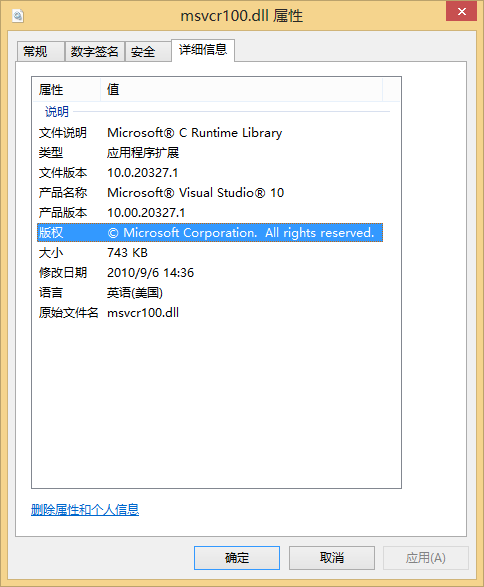484x587 pixels.
Task: Click the 属性 column header
Action: coord(66,89)
